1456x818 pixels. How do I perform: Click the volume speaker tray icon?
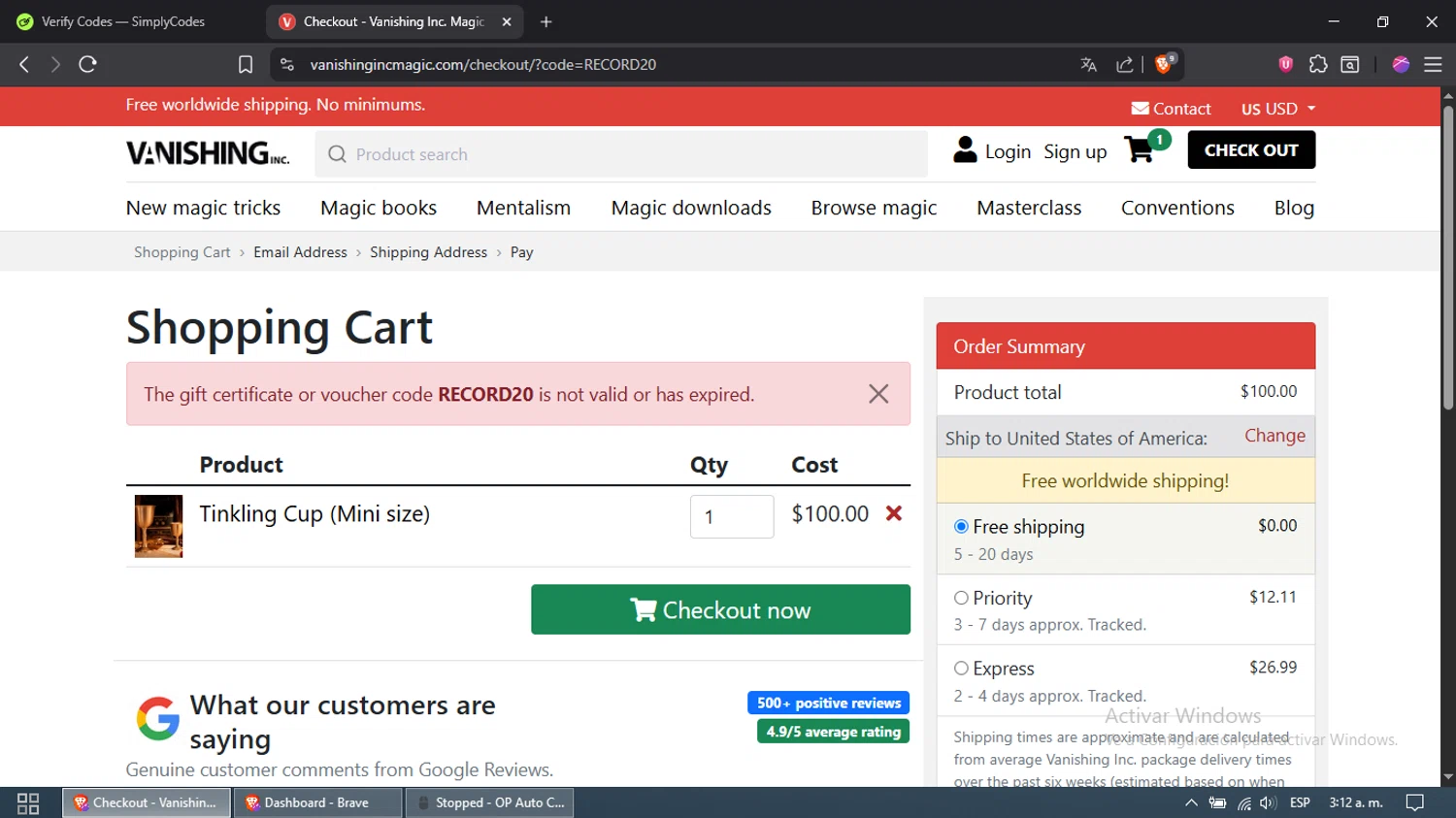pyautogui.click(x=1268, y=802)
